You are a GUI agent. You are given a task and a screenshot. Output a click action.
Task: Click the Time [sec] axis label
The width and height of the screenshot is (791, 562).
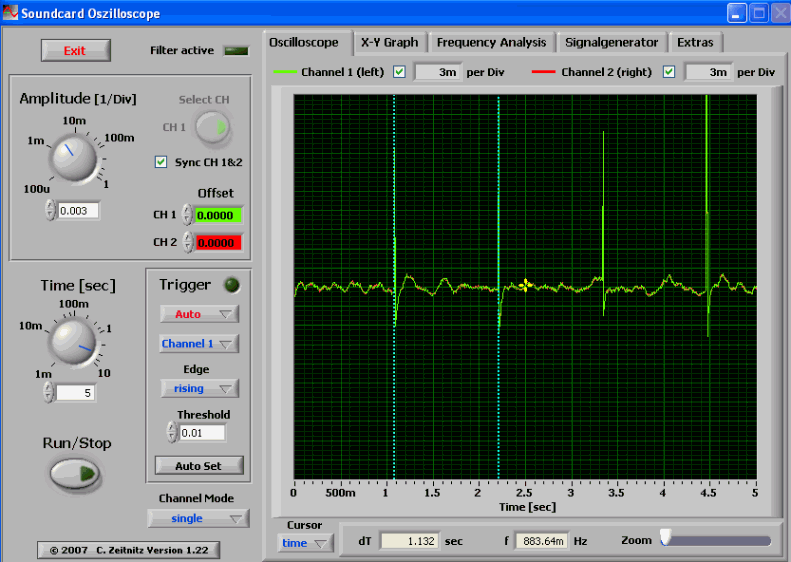point(528,507)
